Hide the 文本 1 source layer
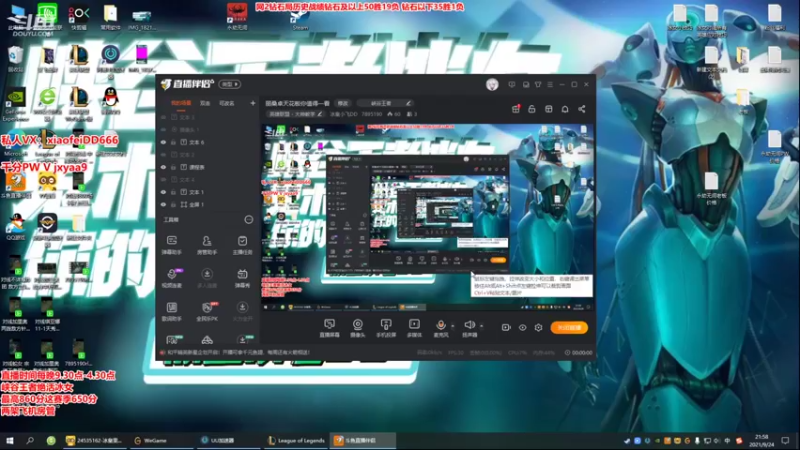The width and height of the screenshot is (800, 450). [163, 192]
